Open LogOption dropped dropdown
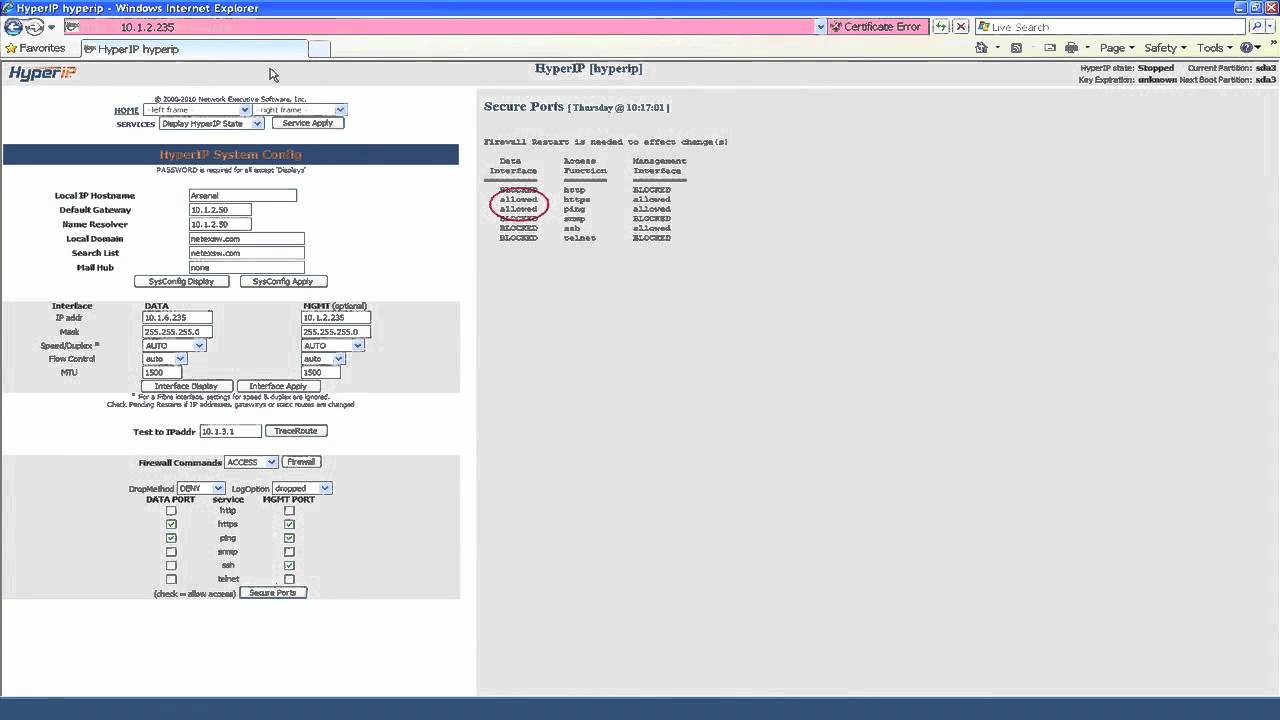Image resolution: width=1280 pixels, height=720 pixels. pyautogui.click(x=301, y=488)
